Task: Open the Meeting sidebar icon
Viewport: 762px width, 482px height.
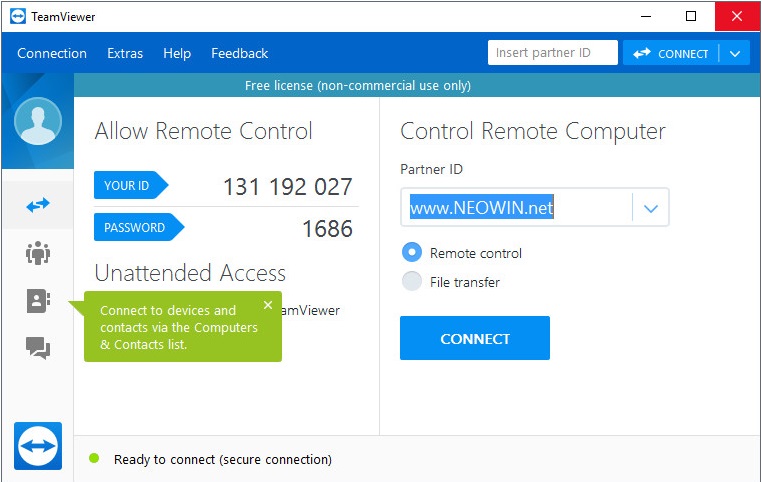Action: [37, 253]
